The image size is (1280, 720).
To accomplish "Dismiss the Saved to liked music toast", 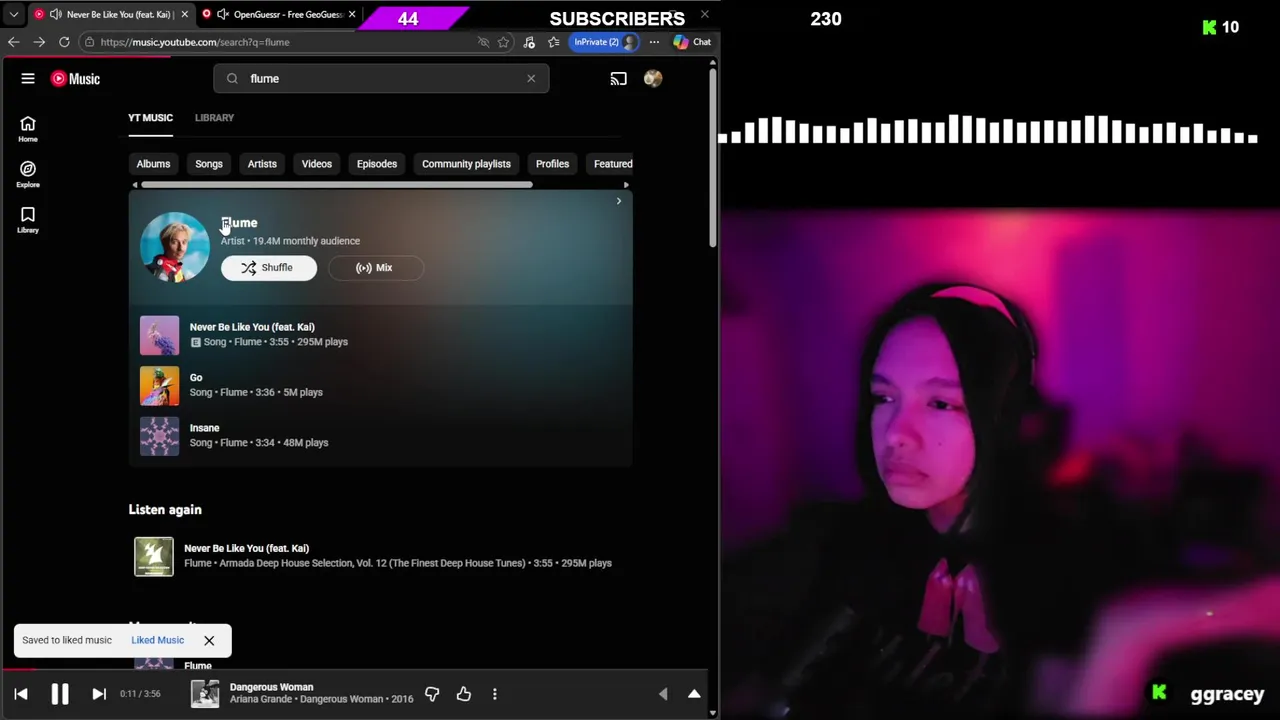I will pyautogui.click(x=209, y=640).
